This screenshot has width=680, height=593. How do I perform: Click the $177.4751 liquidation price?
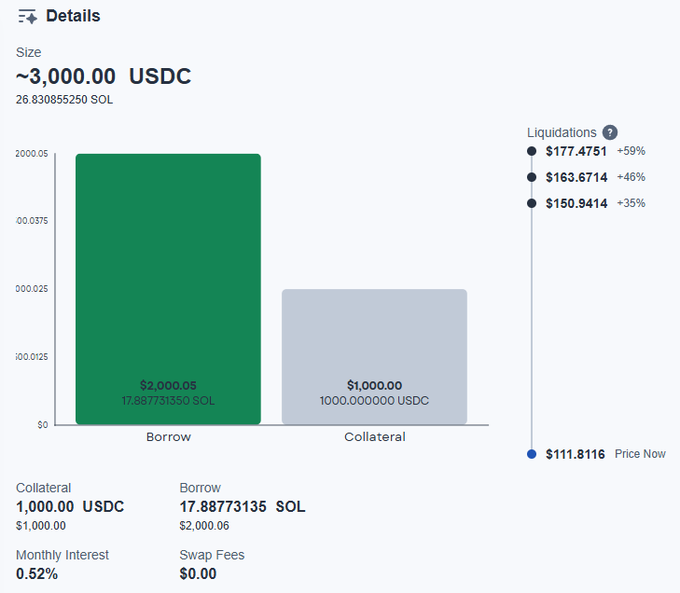pyautogui.click(x=576, y=151)
